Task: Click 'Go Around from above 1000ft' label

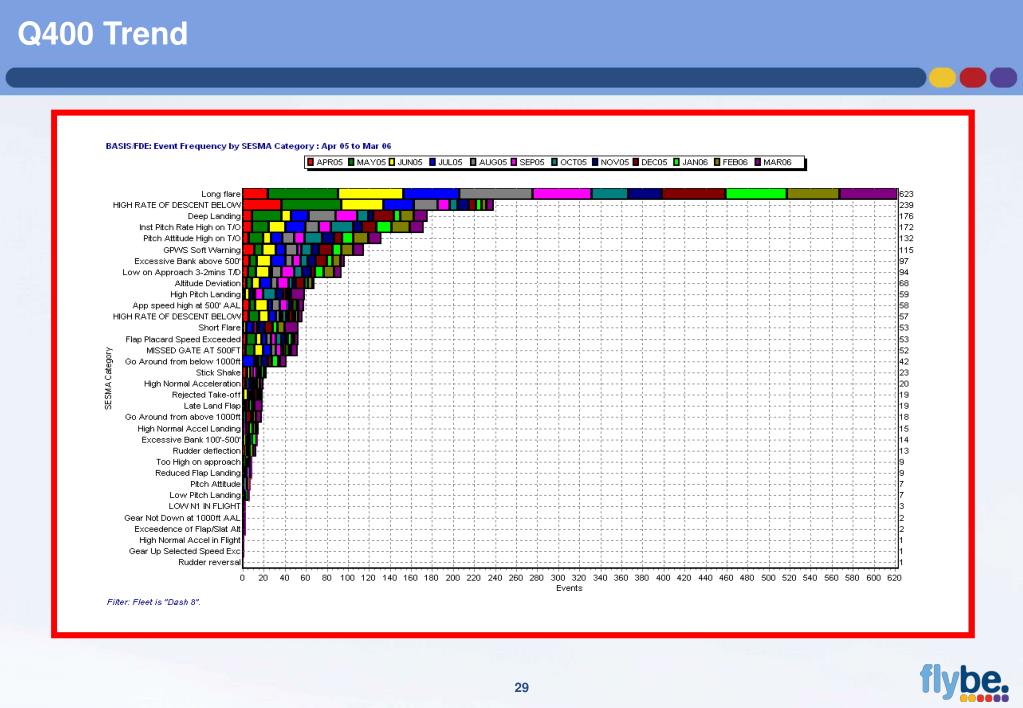Action: (x=183, y=417)
